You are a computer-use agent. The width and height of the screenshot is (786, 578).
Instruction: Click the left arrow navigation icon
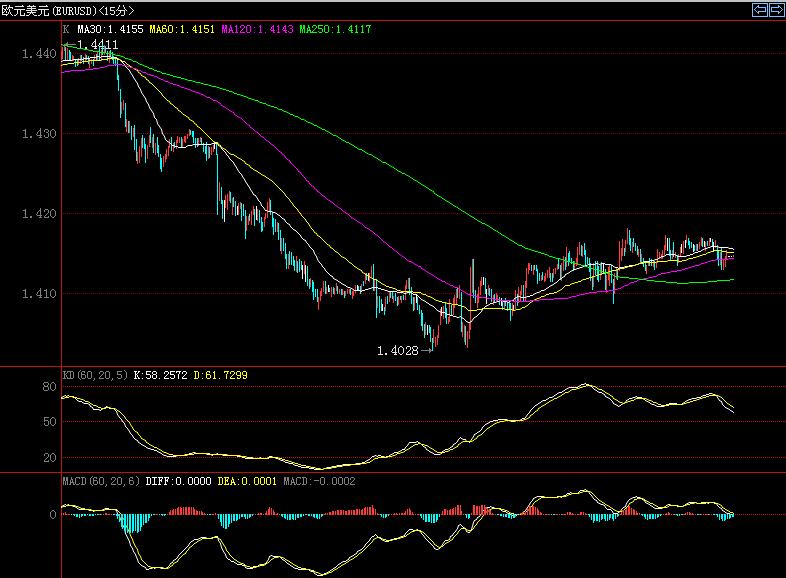[x=760, y=10]
